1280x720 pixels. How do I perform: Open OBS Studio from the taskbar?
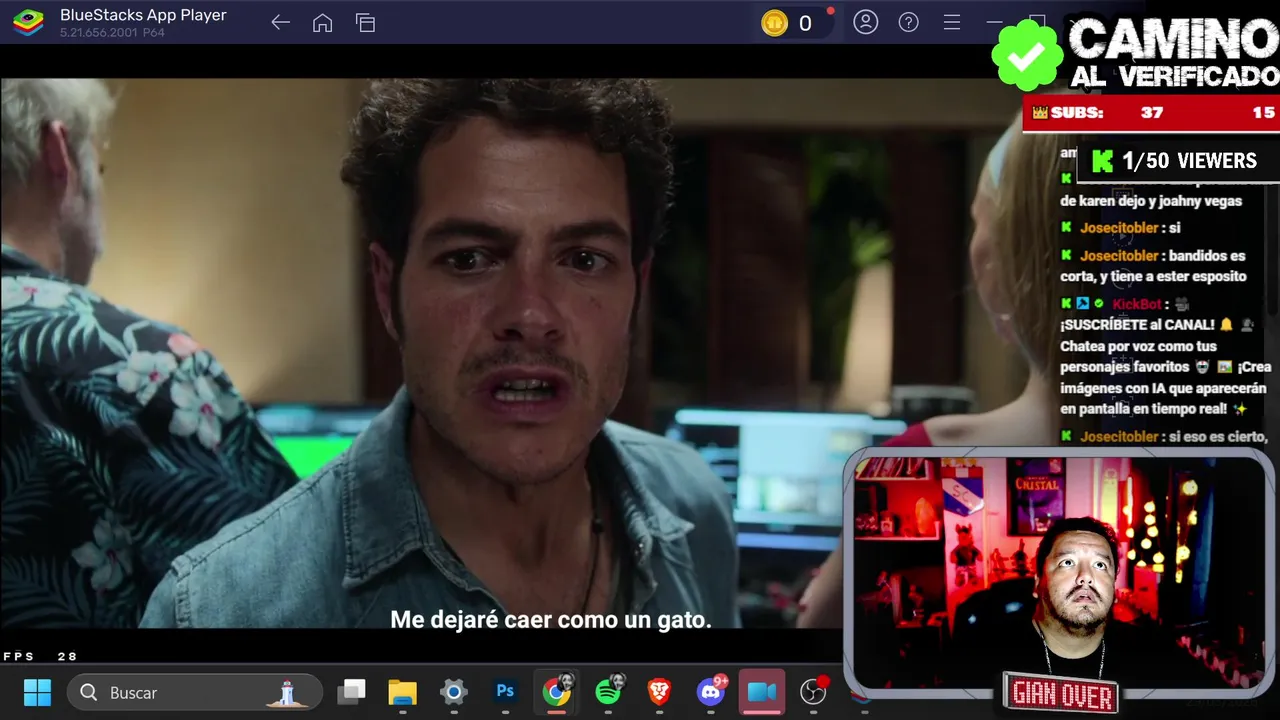point(814,691)
